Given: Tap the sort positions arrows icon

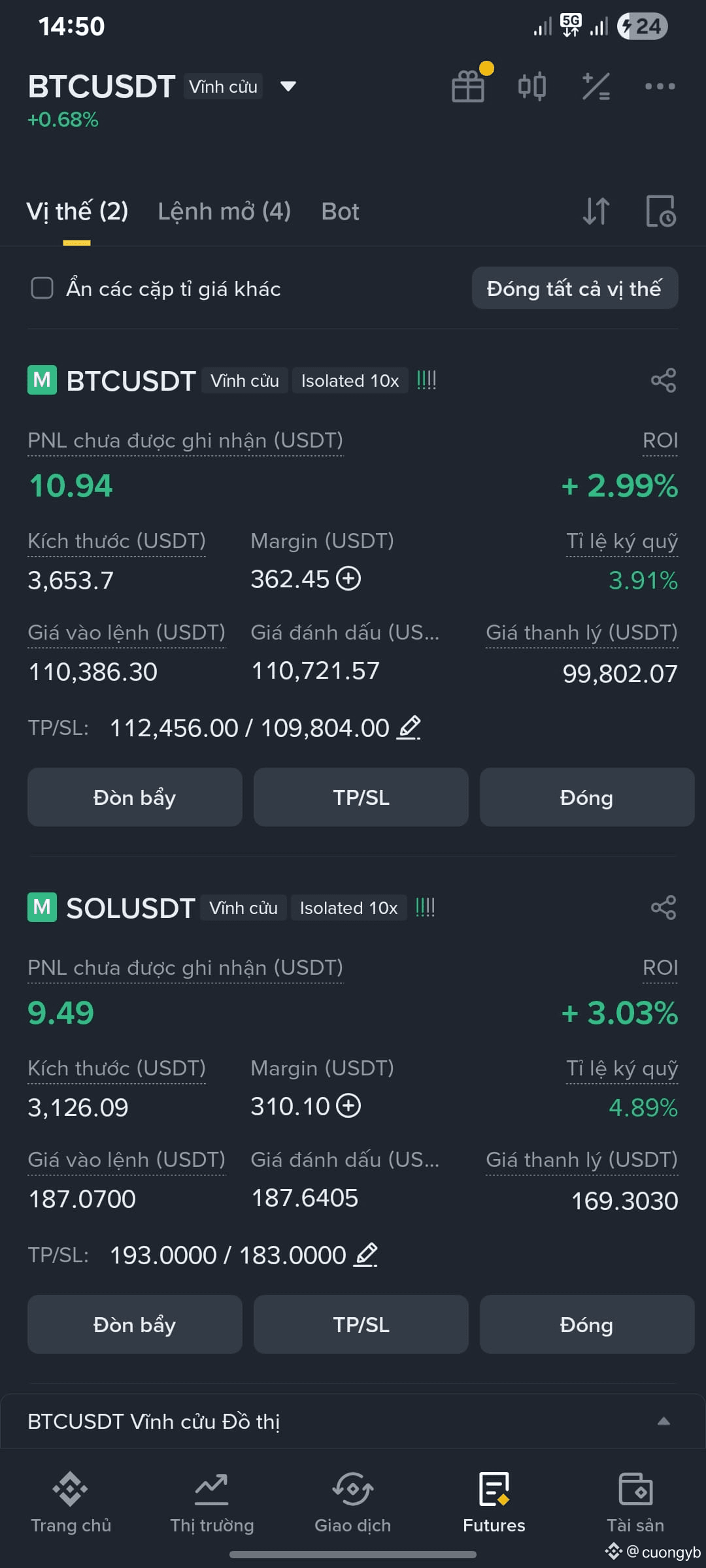Looking at the screenshot, I should pos(596,211).
